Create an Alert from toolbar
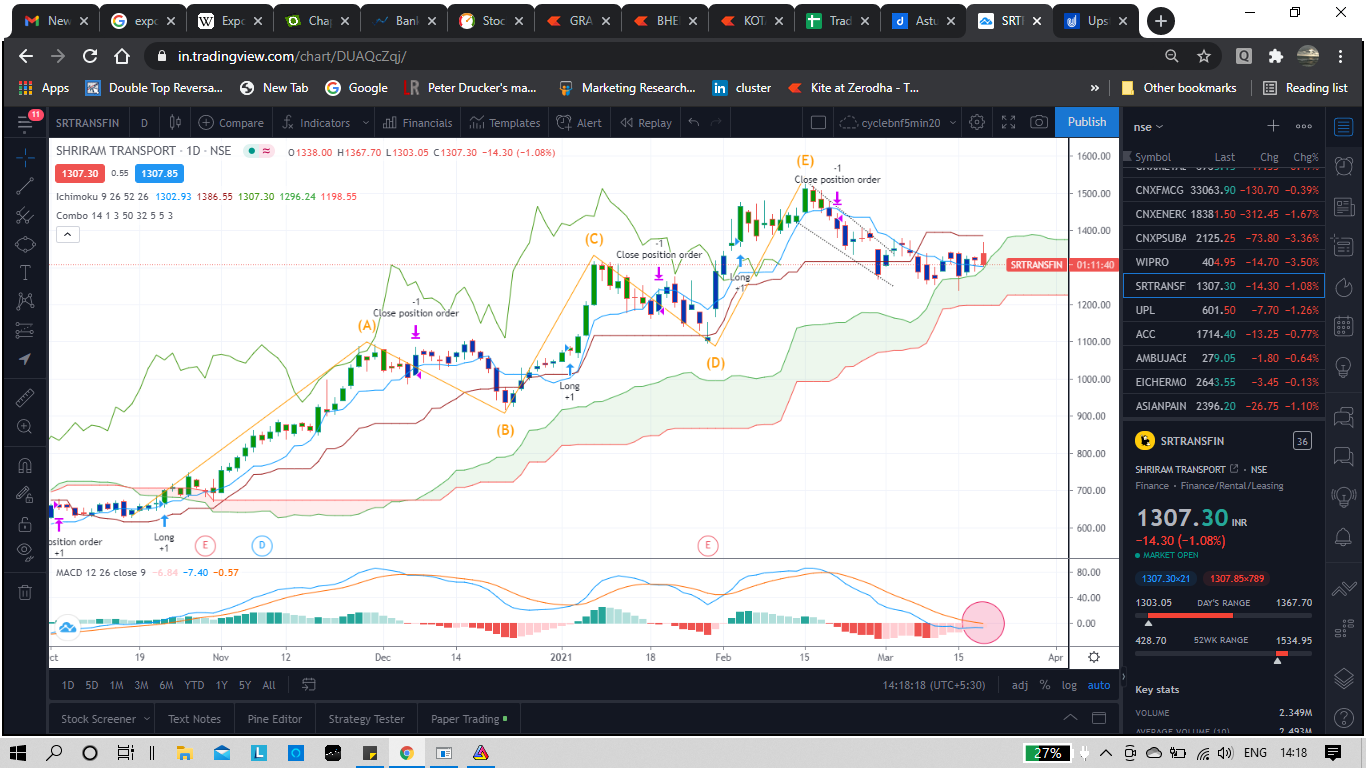Screen dimensions: 1366x768 579,123
